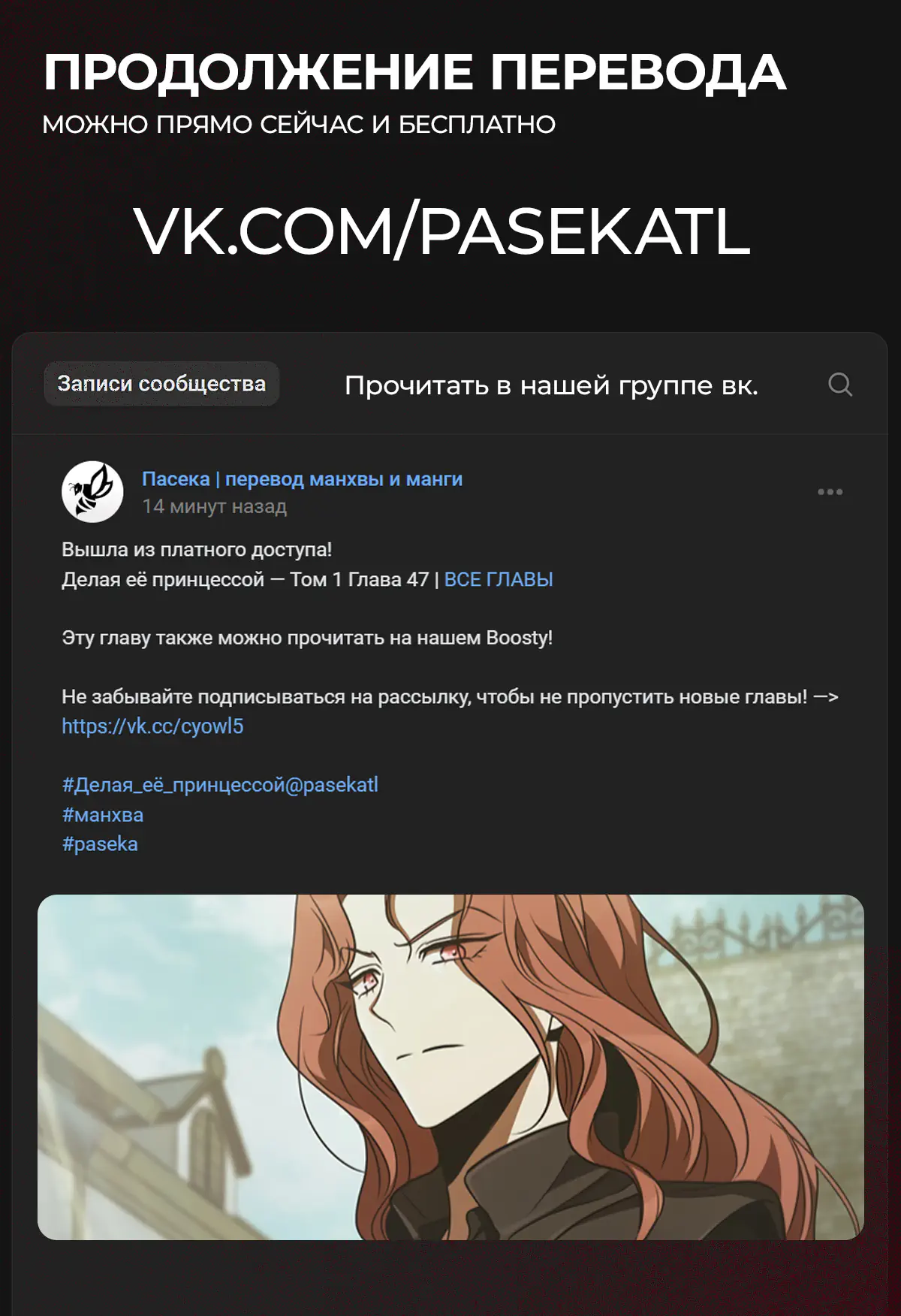
Task: Click the 14 минут назад timestamp
Action: tap(215, 507)
